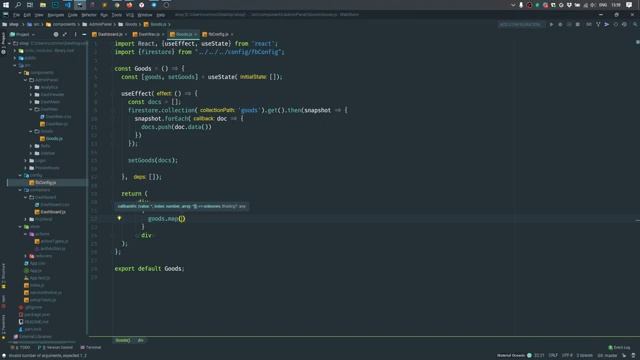Image resolution: width=640 pixels, height=360 pixels.
Task: Open the Tools menu
Action: [117, 15]
